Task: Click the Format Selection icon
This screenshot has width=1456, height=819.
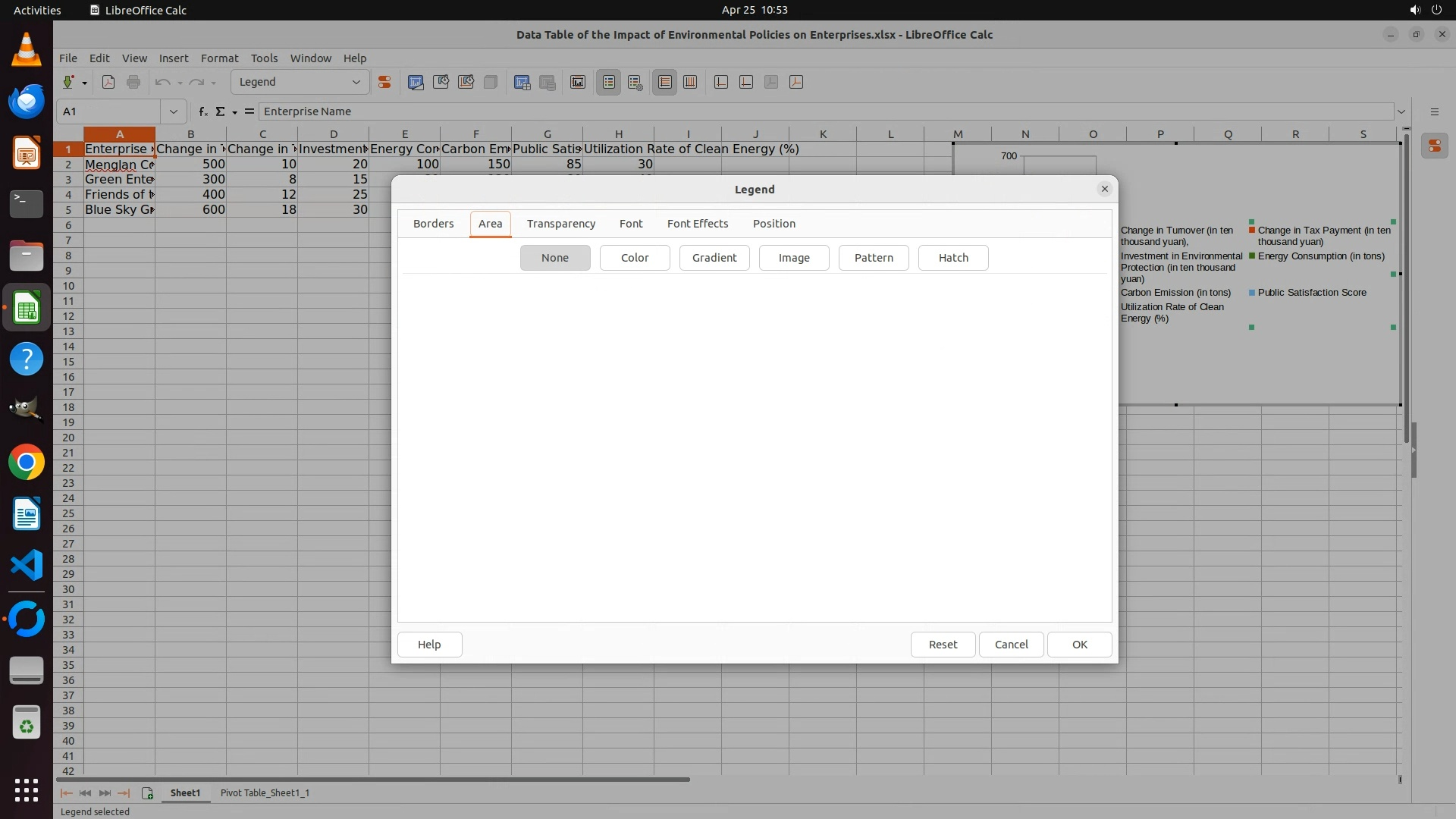Action: (x=384, y=82)
